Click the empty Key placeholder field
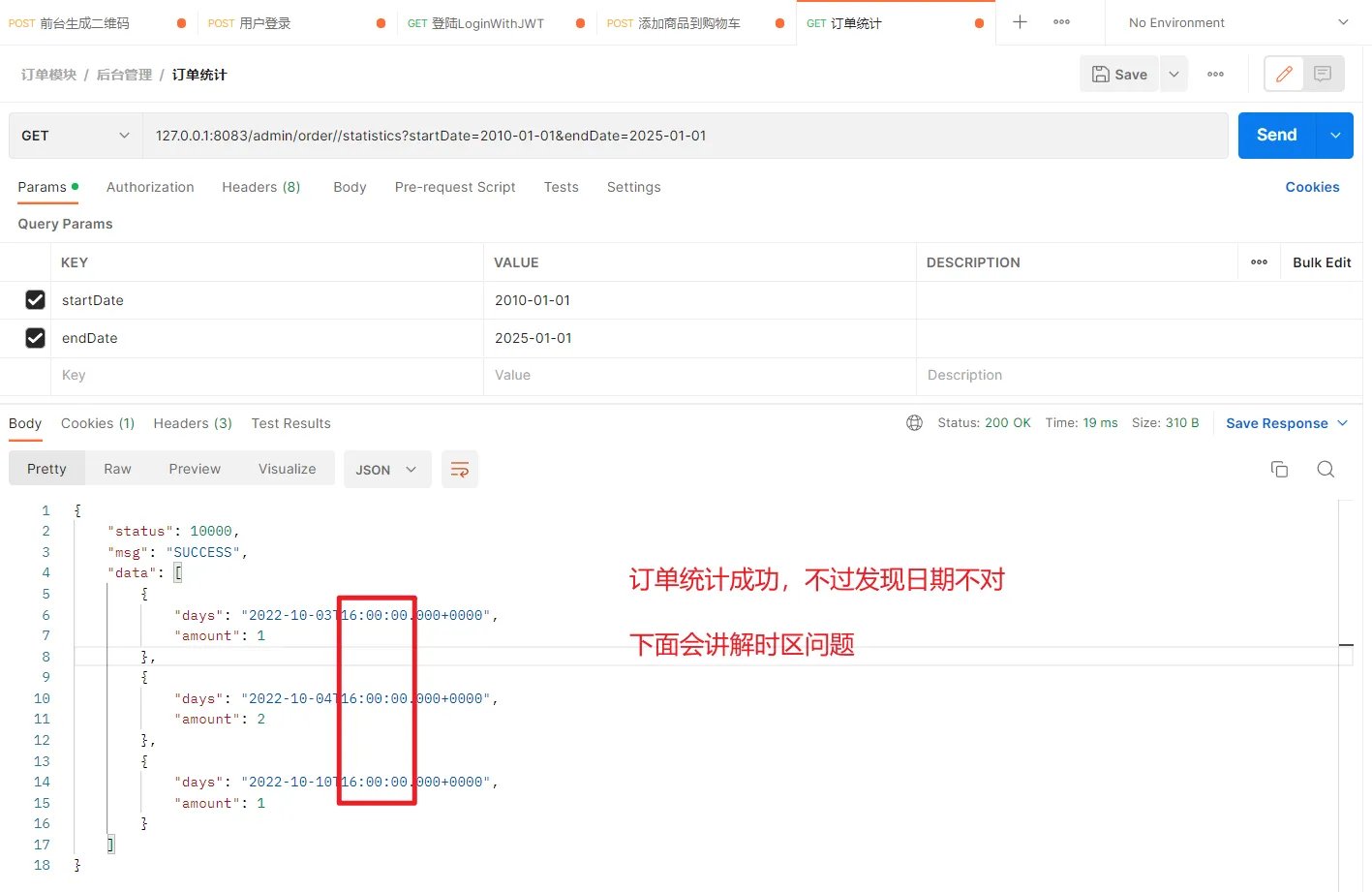 pos(266,376)
